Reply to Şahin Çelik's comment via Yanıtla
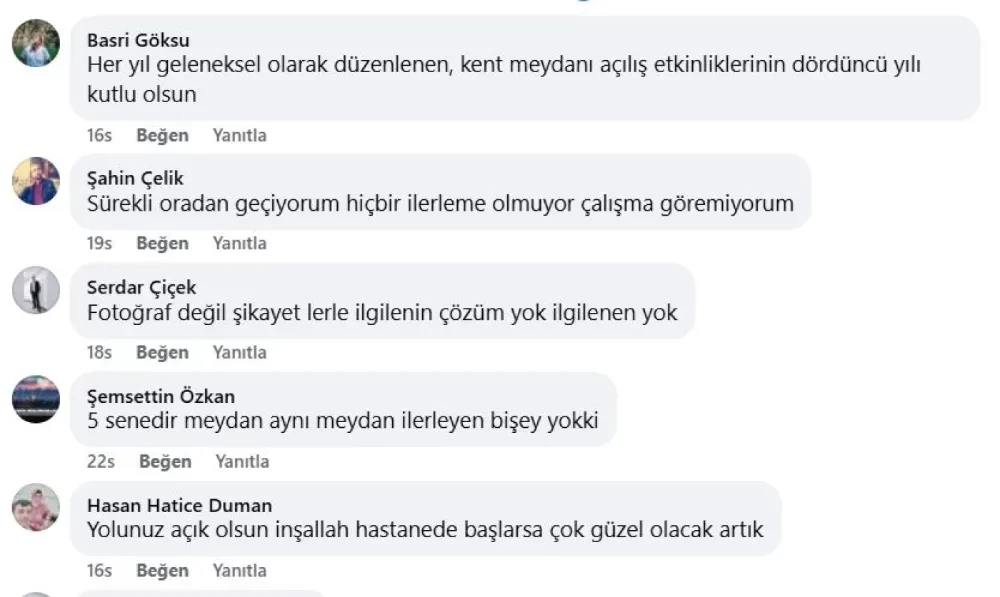Image resolution: width=1000 pixels, height=597 pixels. point(240,243)
